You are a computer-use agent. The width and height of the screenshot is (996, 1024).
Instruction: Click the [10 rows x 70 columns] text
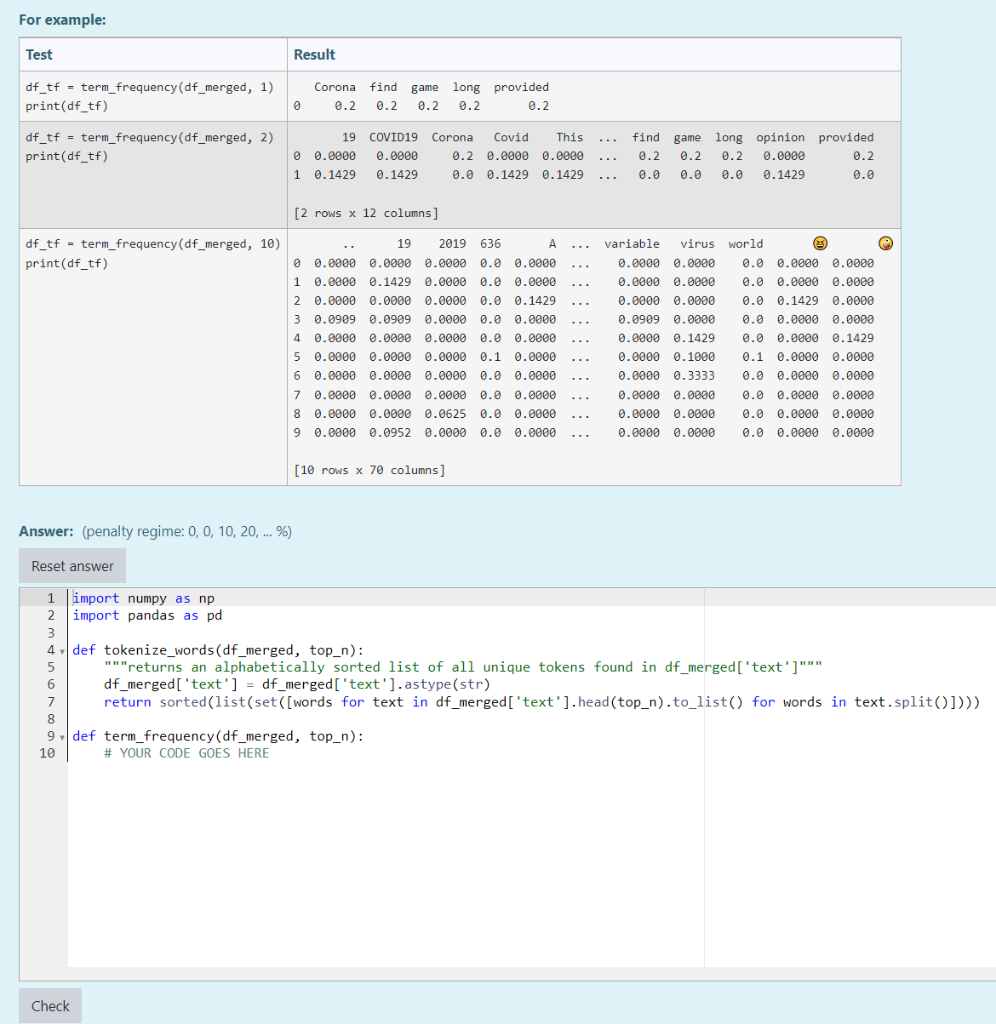pos(370,470)
